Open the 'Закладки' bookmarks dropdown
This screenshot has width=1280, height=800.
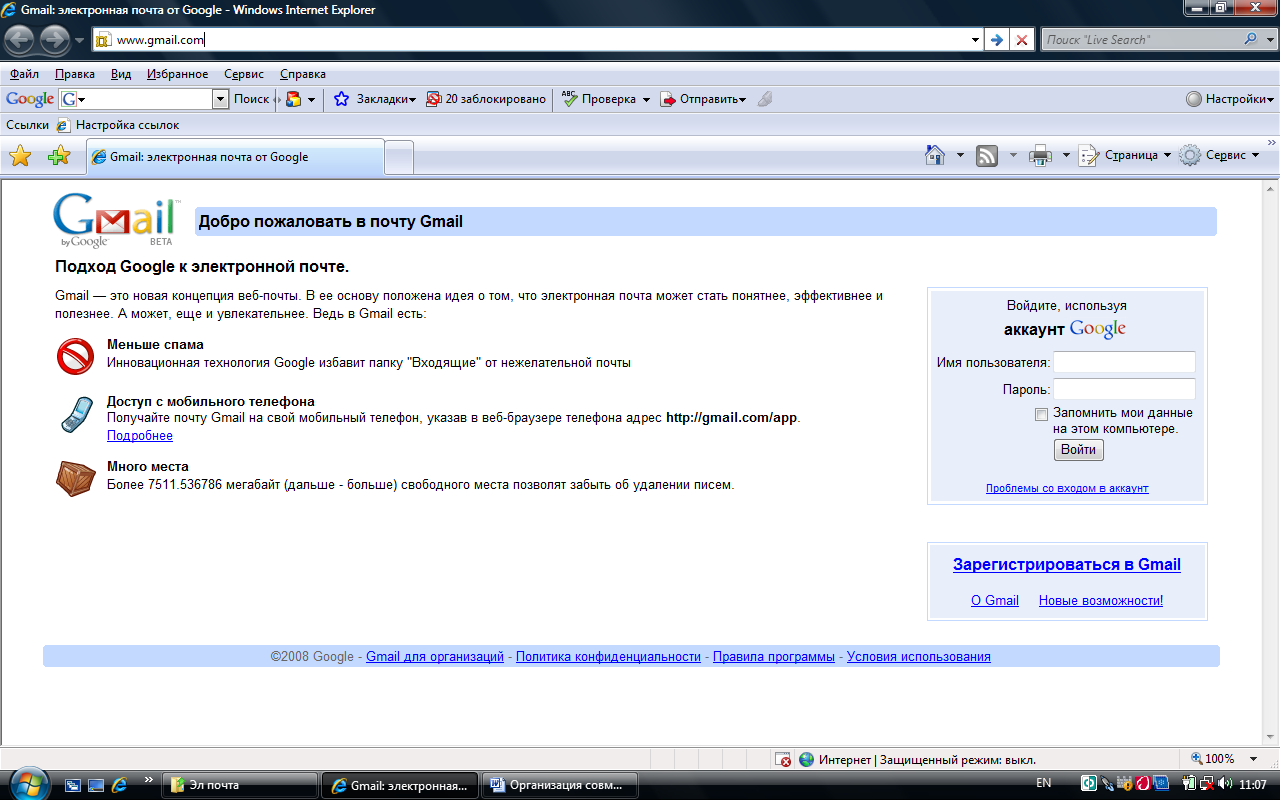click(412, 99)
